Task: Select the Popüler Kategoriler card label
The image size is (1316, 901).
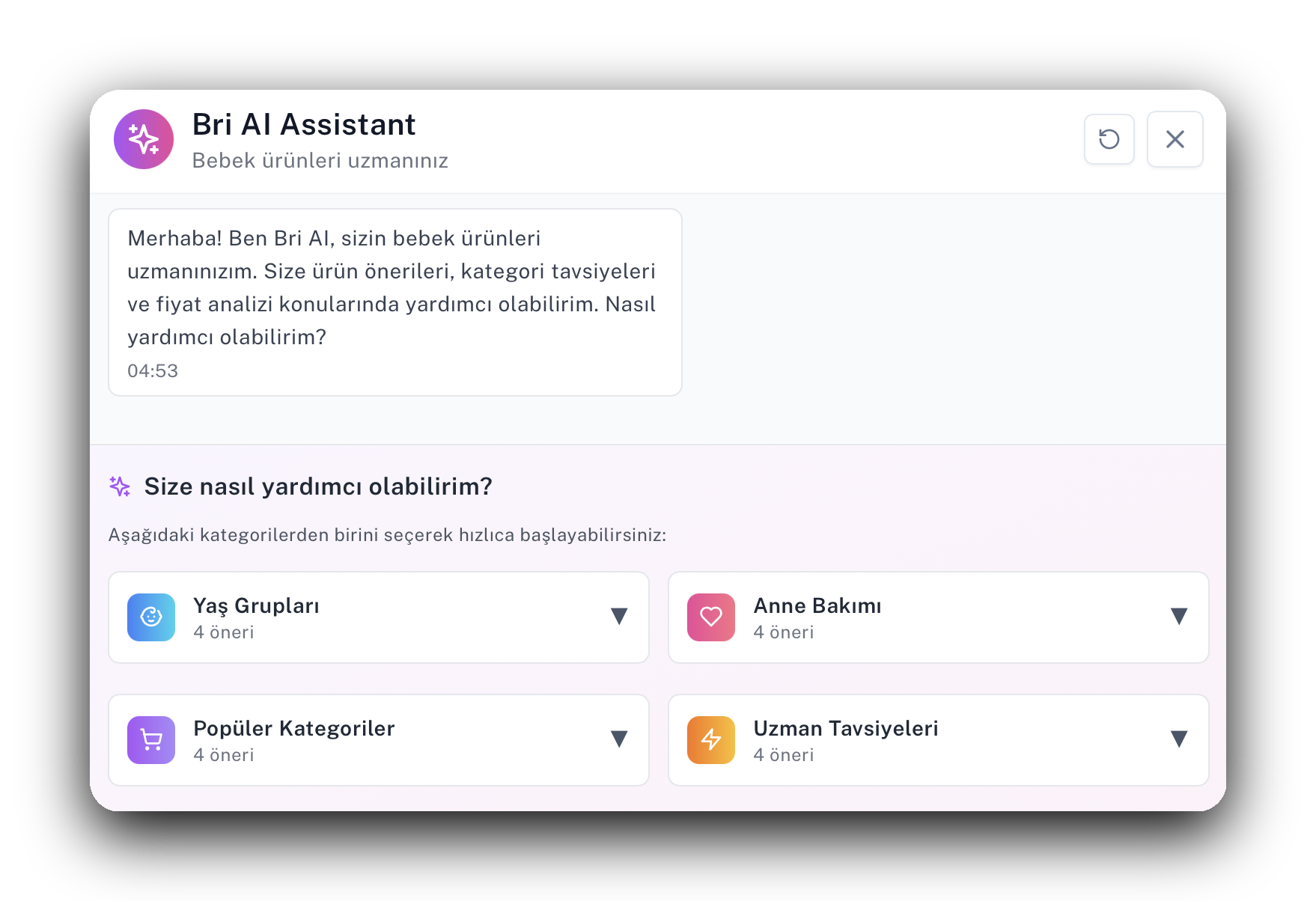Action: 293,728
